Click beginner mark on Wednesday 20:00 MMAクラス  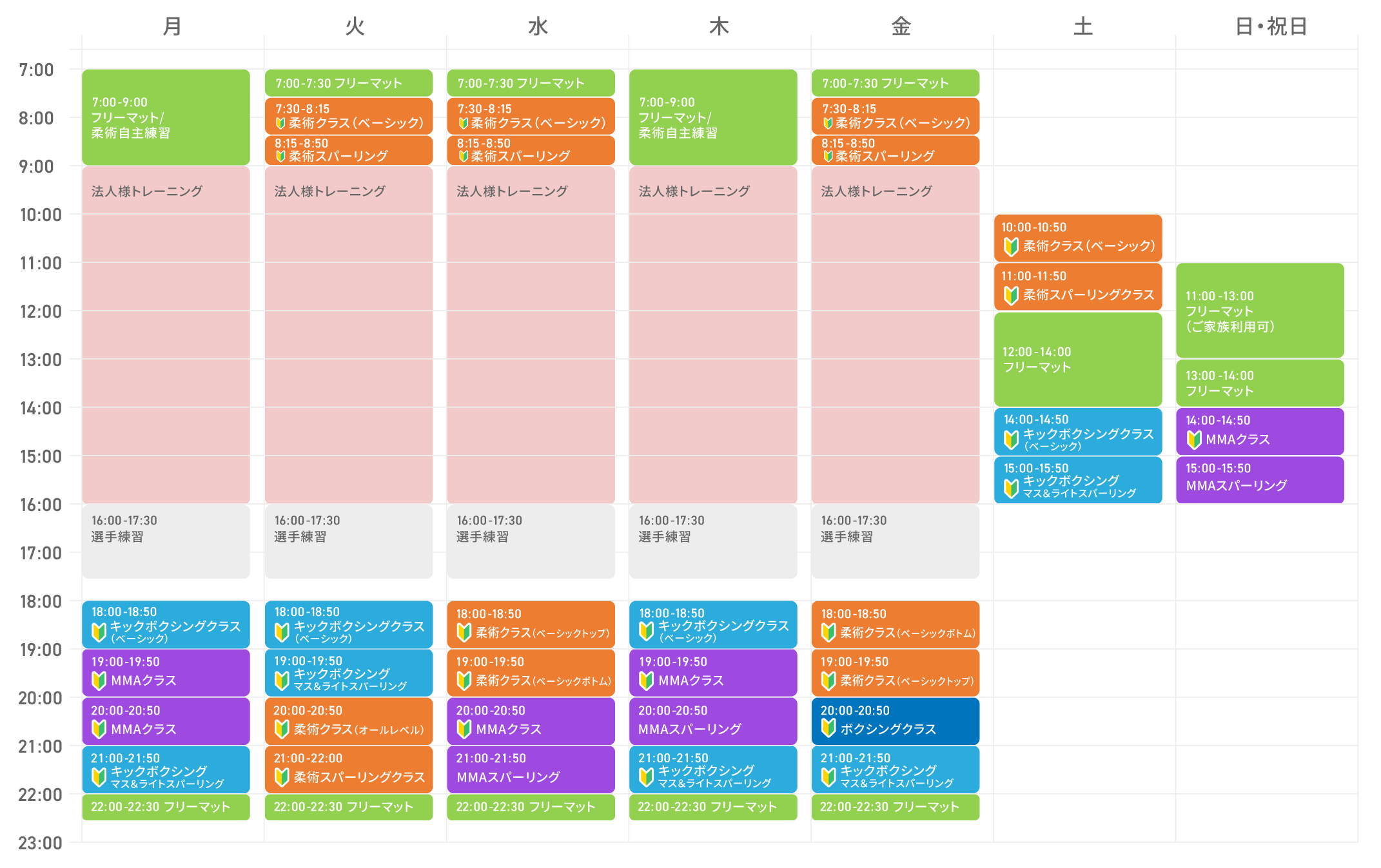[x=464, y=729]
